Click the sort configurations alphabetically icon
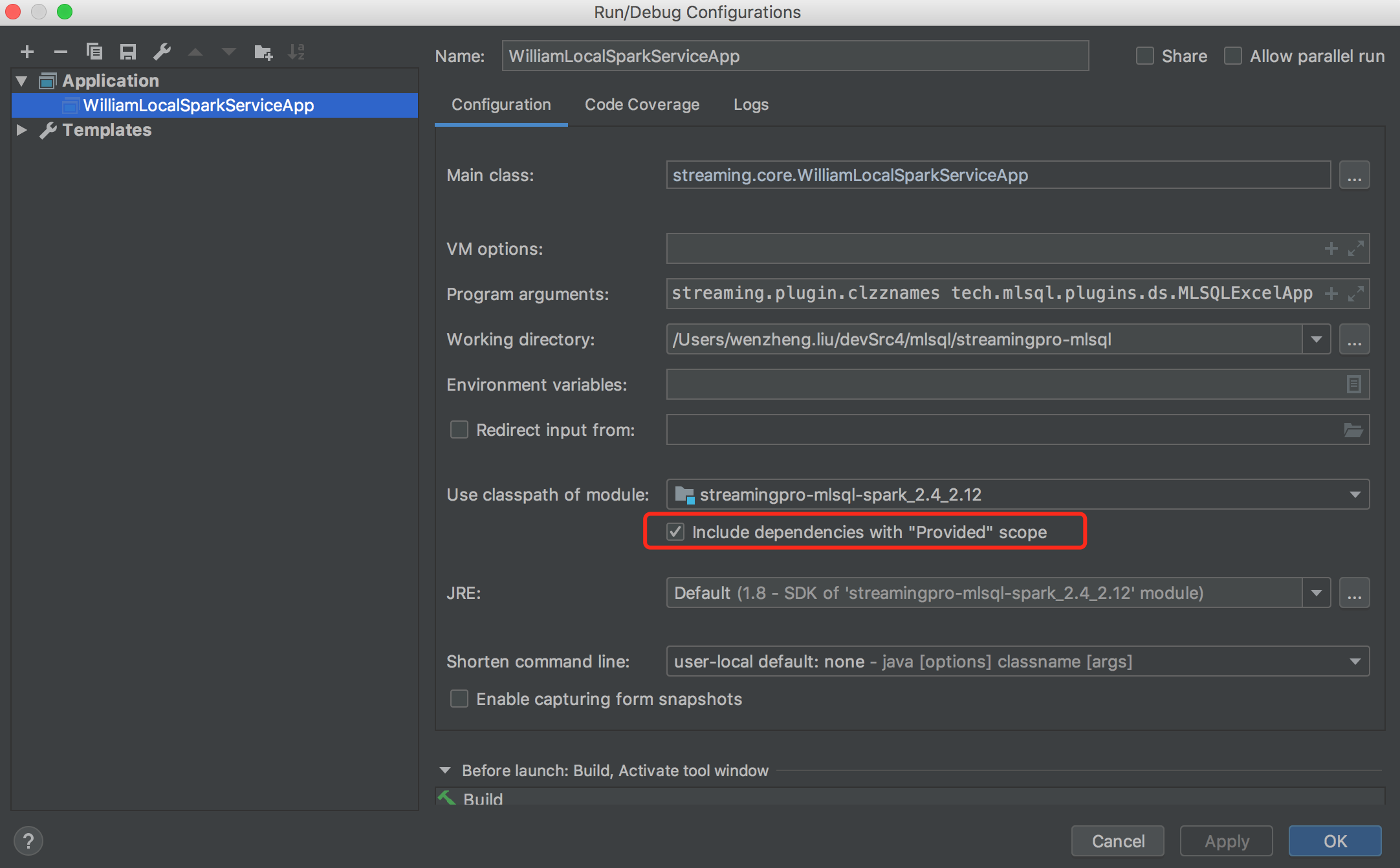 click(297, 52)
